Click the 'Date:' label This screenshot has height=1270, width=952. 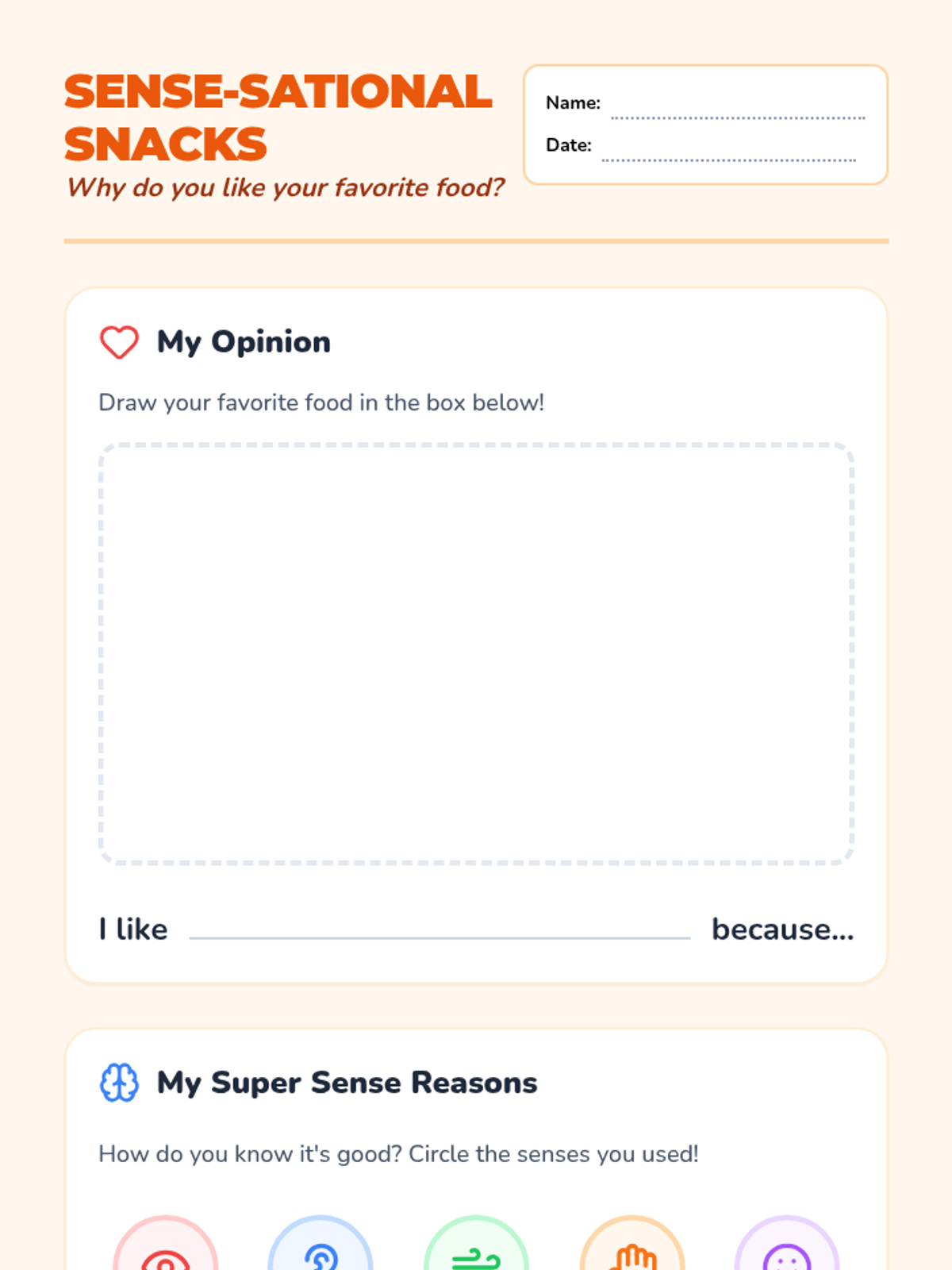click(x=569, y=145)
